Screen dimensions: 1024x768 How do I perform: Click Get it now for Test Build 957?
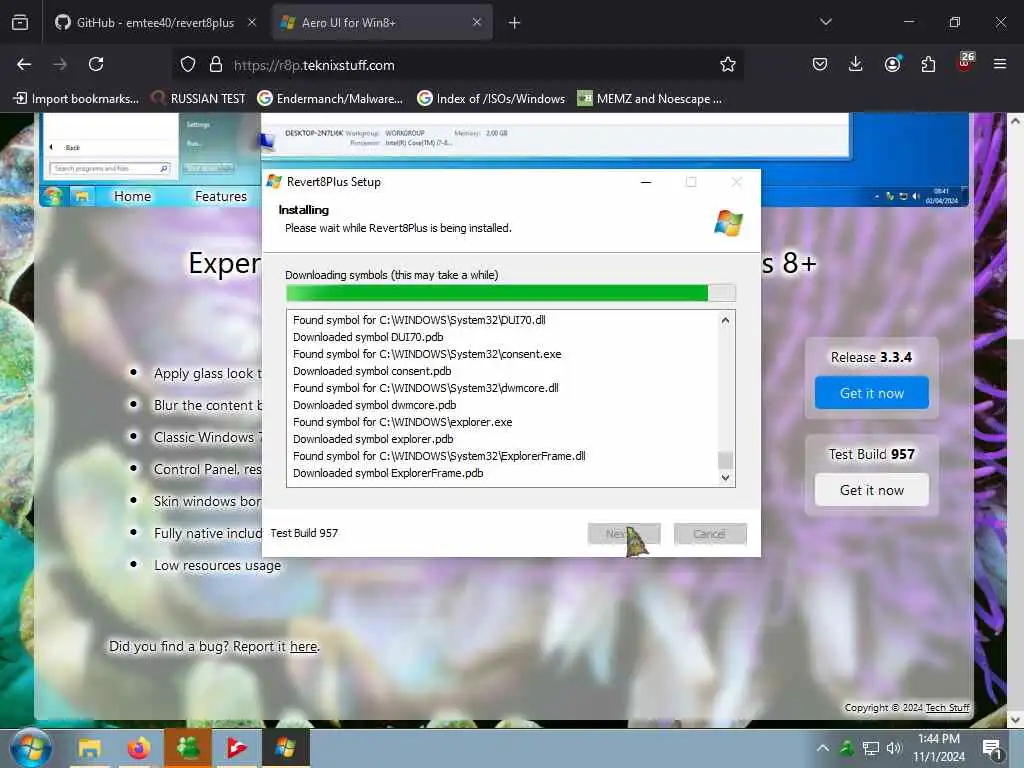(872, 490)
